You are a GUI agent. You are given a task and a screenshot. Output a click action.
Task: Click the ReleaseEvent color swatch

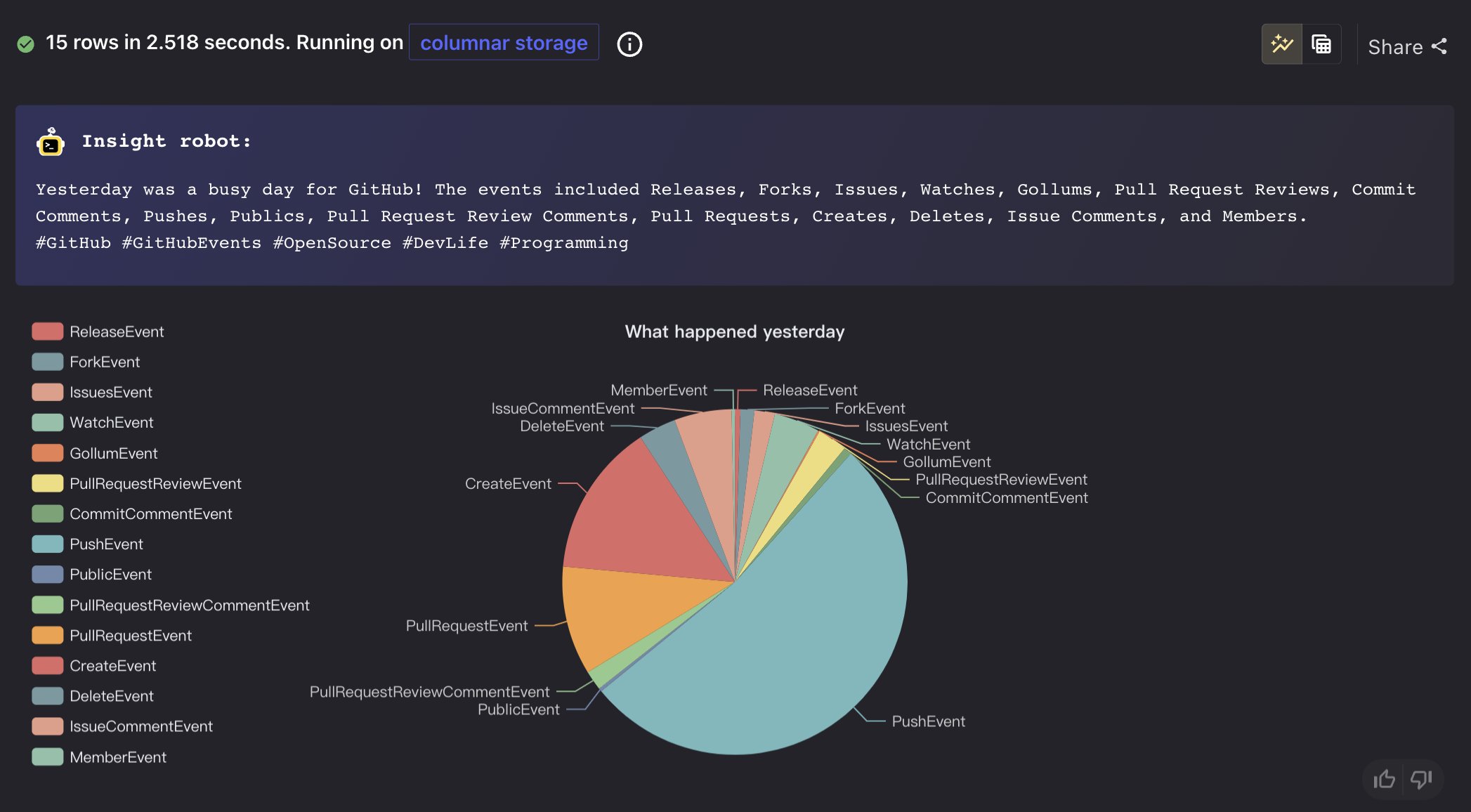46,331
